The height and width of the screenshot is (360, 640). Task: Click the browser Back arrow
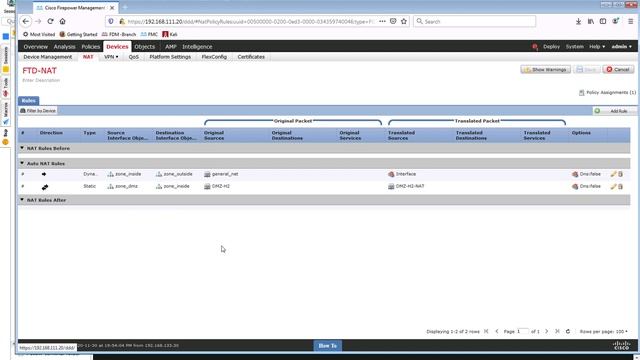26,21
